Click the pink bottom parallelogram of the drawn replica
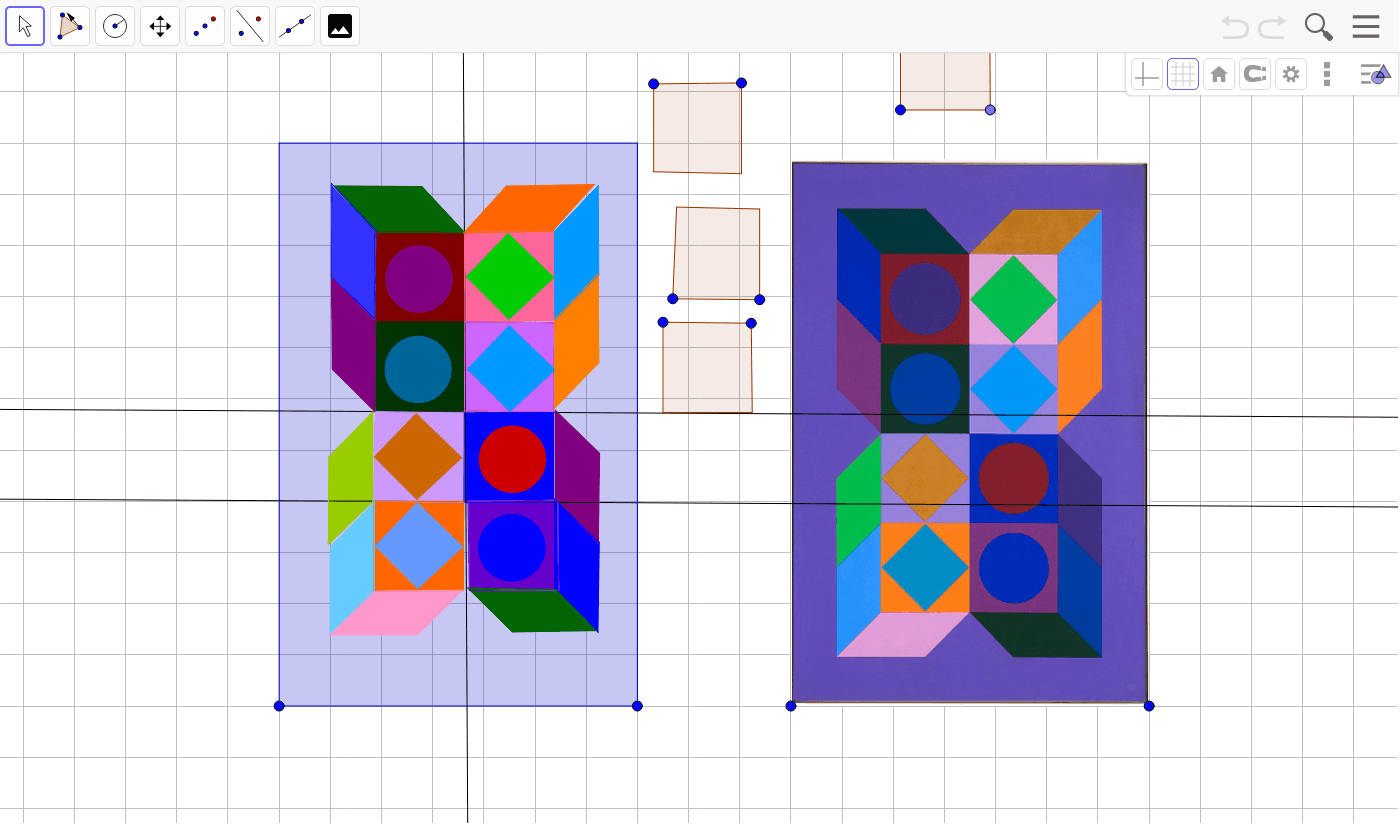The height and width of the screenshot is (825, 1400). tap(397, 612)
